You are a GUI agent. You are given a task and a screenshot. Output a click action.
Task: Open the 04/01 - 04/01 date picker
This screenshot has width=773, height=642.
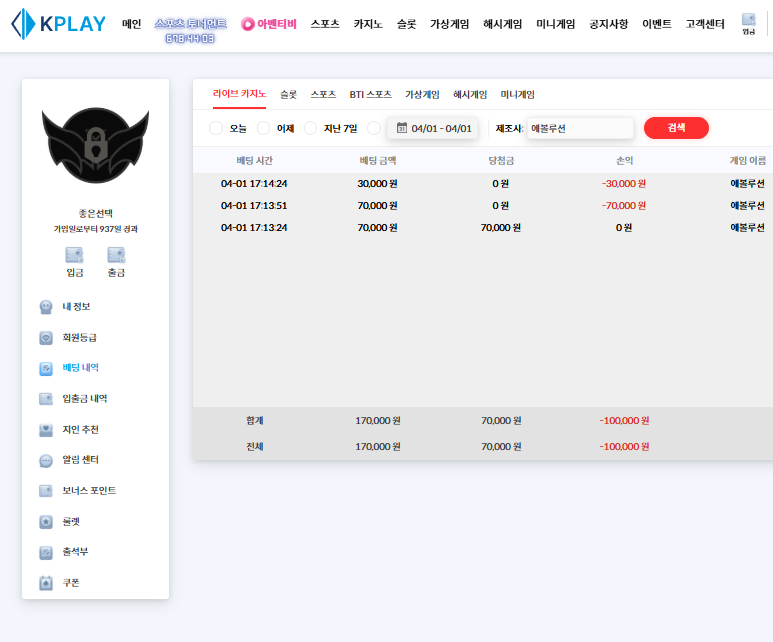(433, 128)
